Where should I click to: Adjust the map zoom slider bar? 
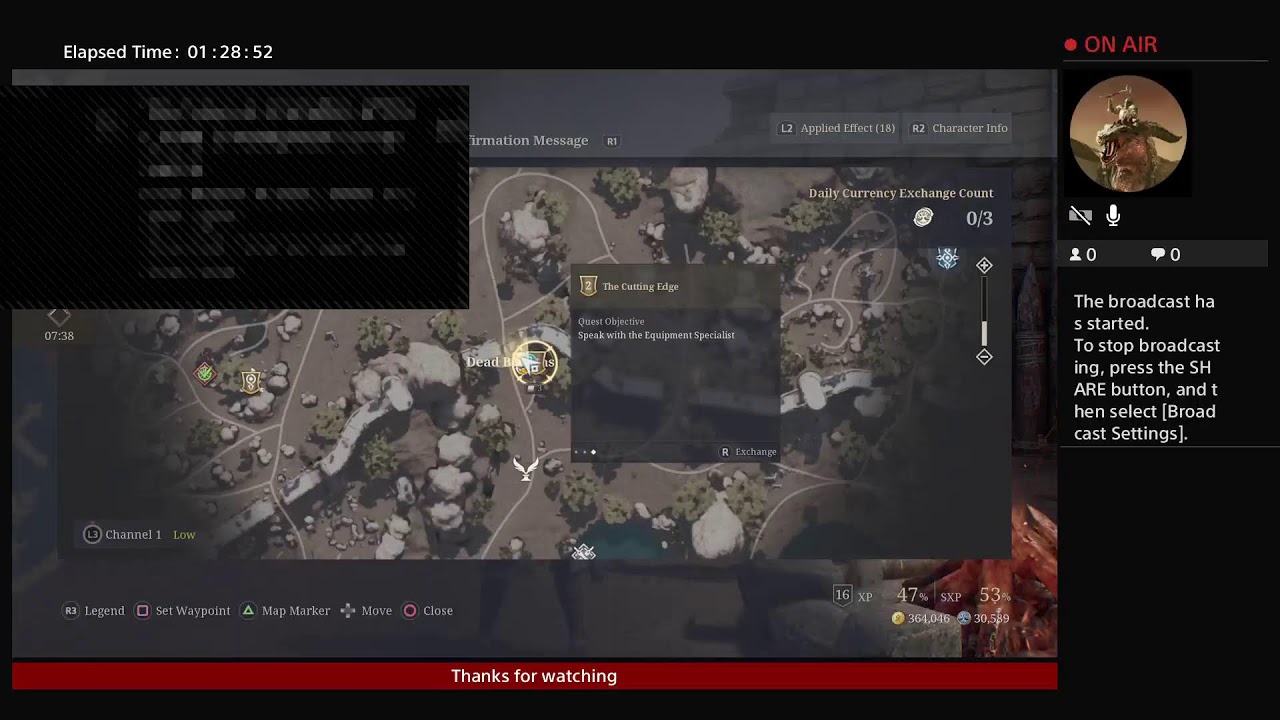tap(984, 311)
